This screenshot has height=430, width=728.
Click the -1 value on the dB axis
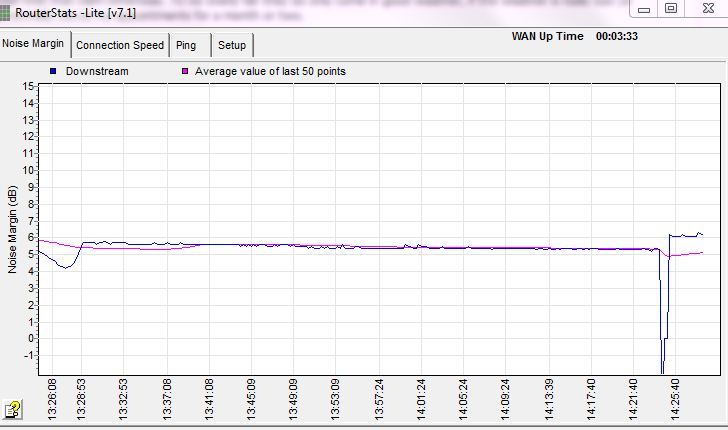pos(28,356)
